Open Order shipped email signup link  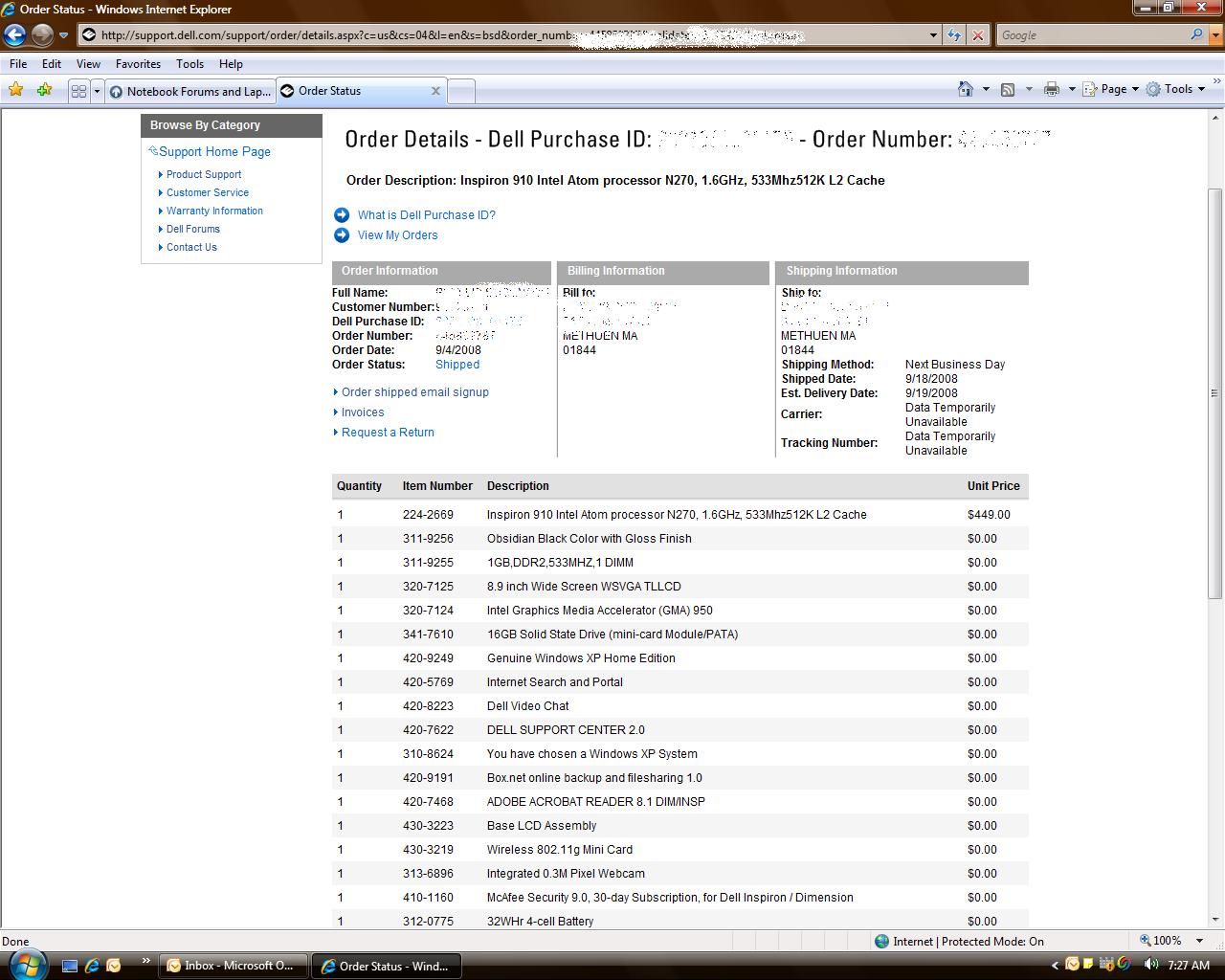click(415, 392)
